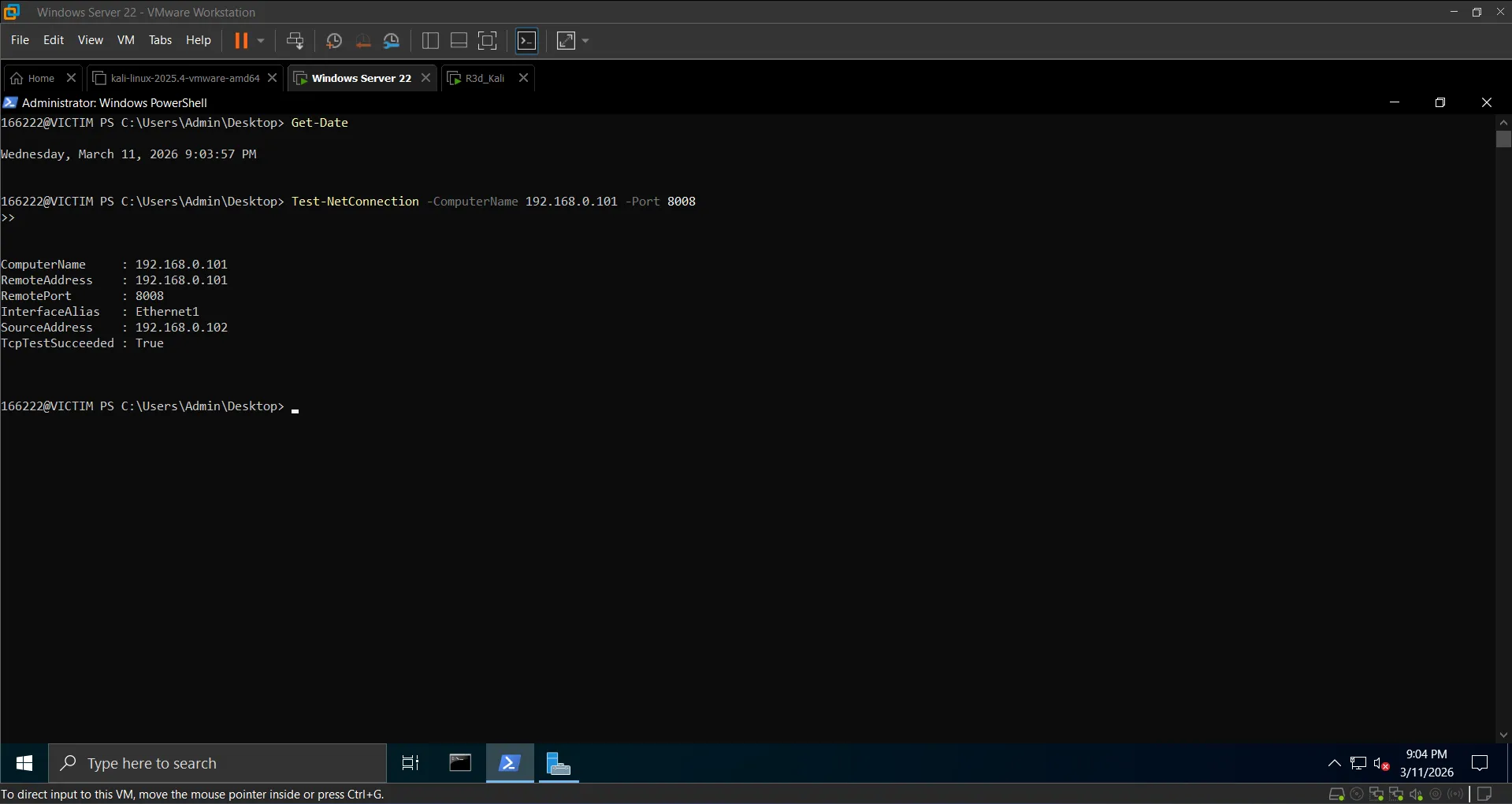Open the Tabs menu
This screenshot has width=1512, height=804.
point(160,40)
